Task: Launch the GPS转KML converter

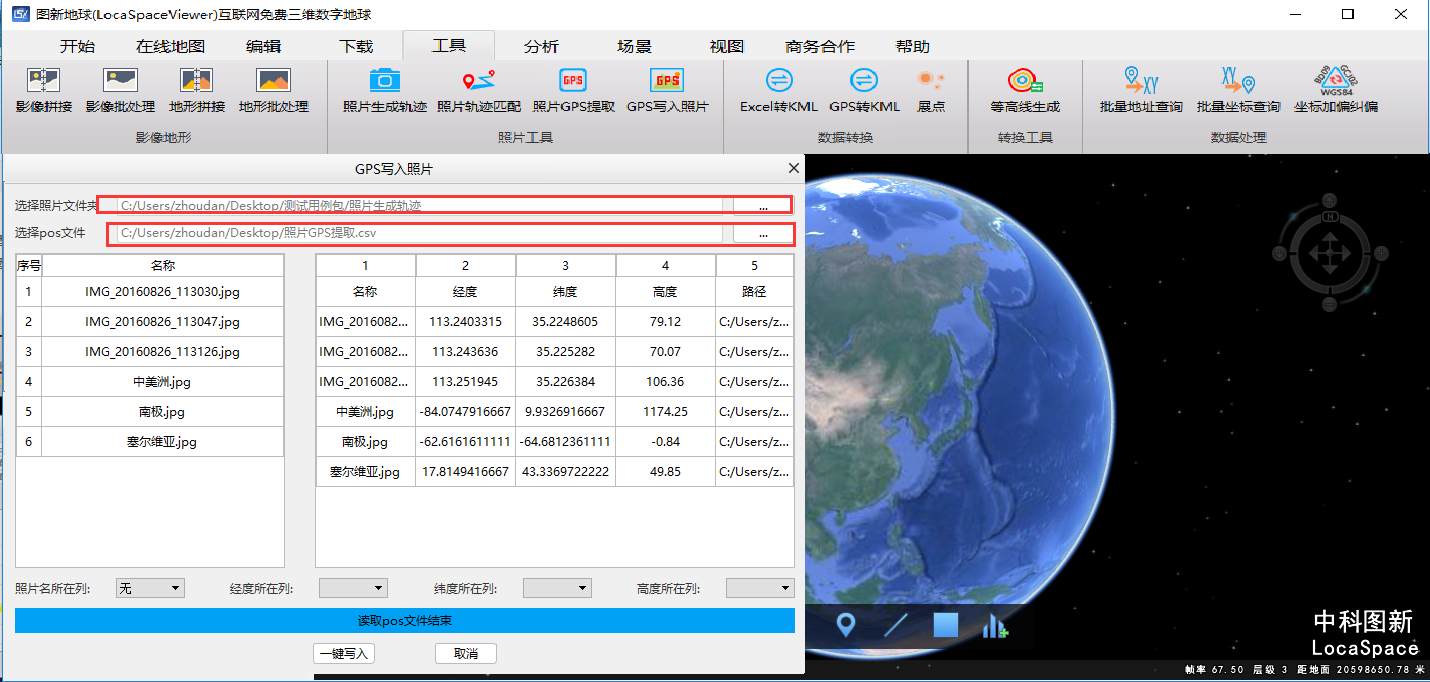Action: (864, 90)
